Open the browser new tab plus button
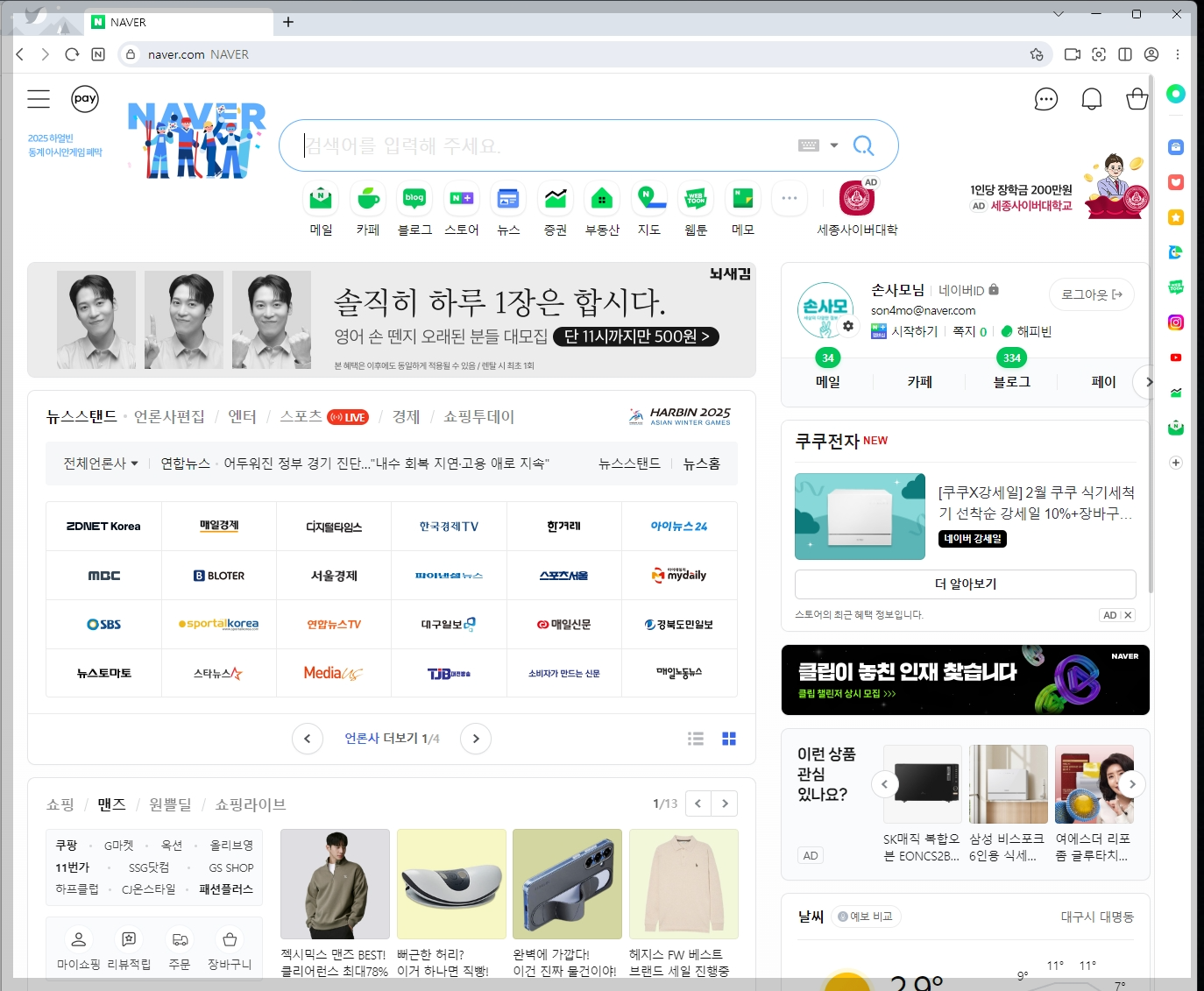The width and height of the screenshot is (1204, 991). click(x=287, y=22)
